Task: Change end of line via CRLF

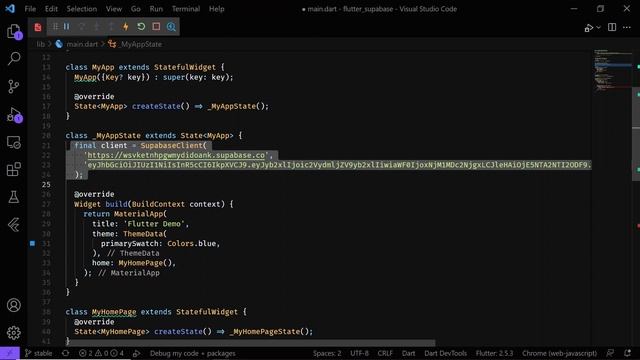Action: pyautogui.click(x=385, y=353)
